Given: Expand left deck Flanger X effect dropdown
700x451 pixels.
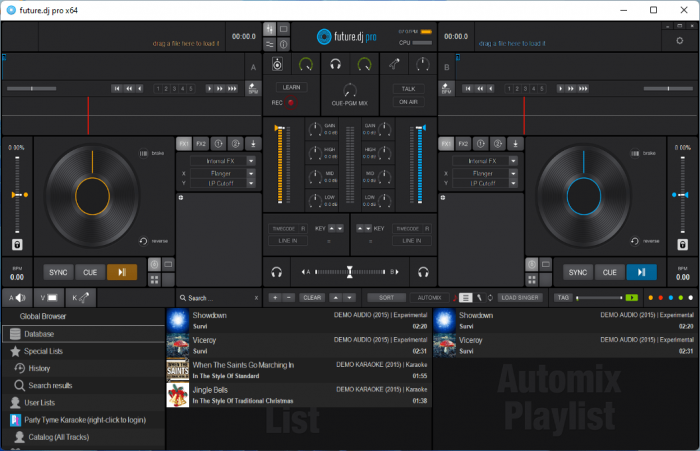Looking at the screenshot, I should (222, 173).
